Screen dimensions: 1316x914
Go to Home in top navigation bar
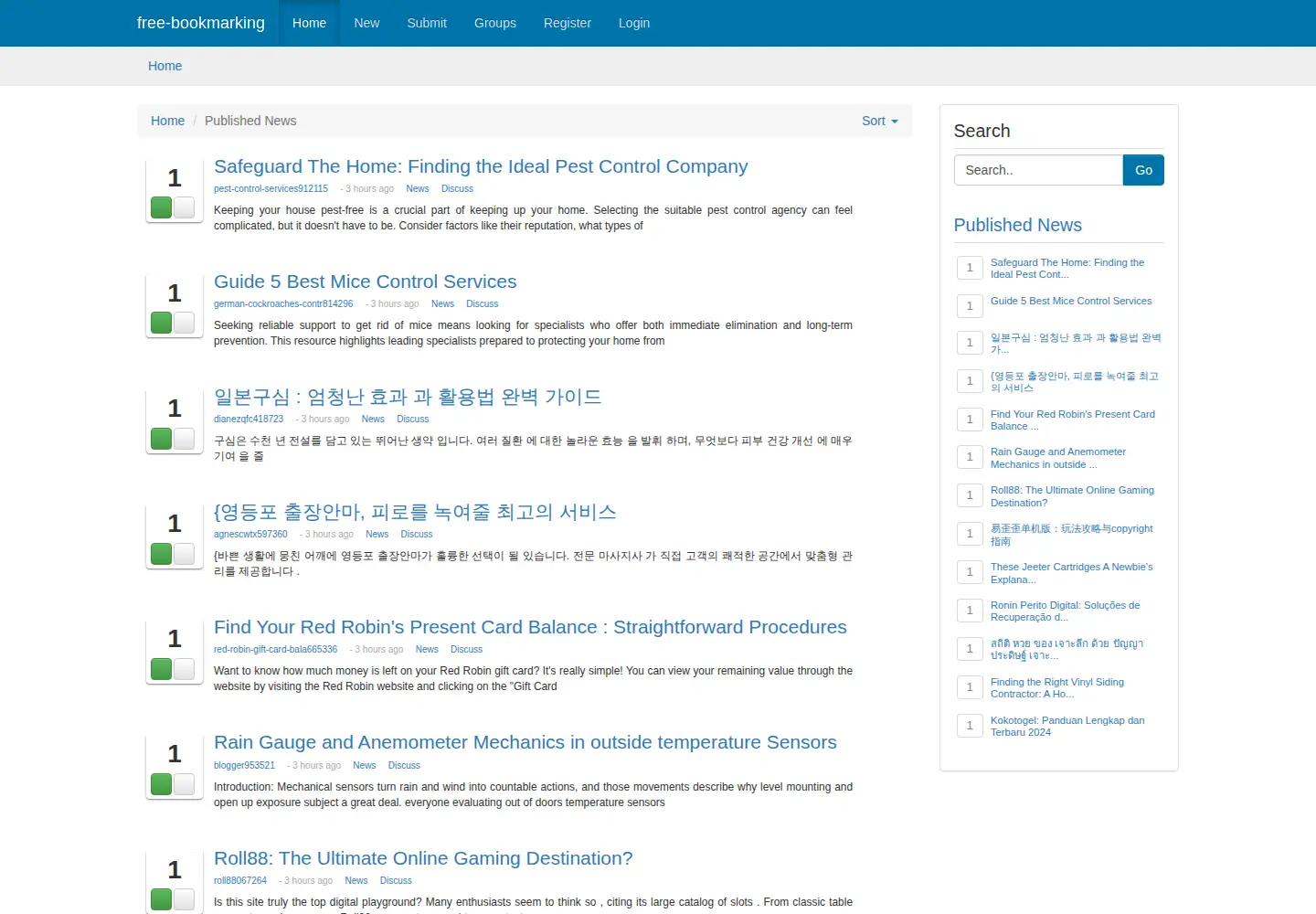(309, 23)
